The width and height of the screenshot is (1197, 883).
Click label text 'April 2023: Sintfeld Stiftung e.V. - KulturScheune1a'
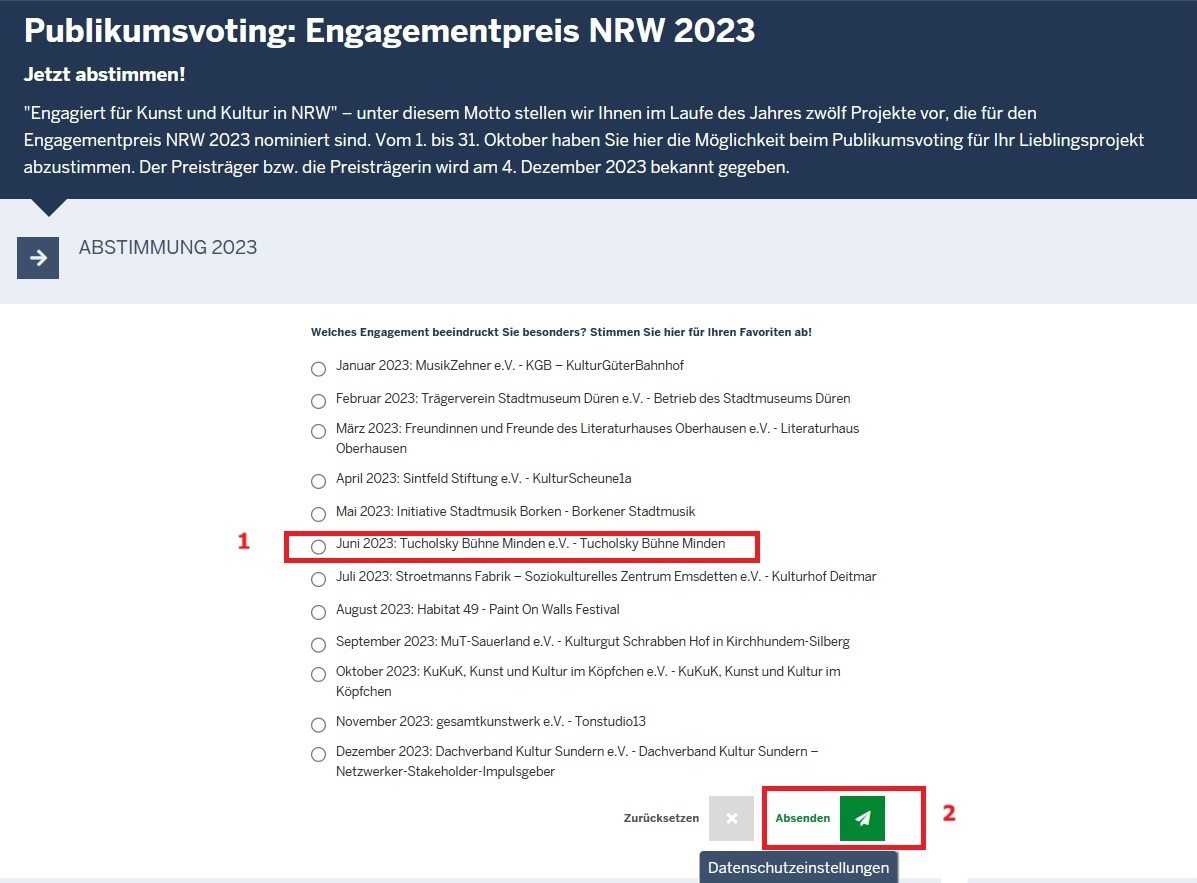coord(484,479)
